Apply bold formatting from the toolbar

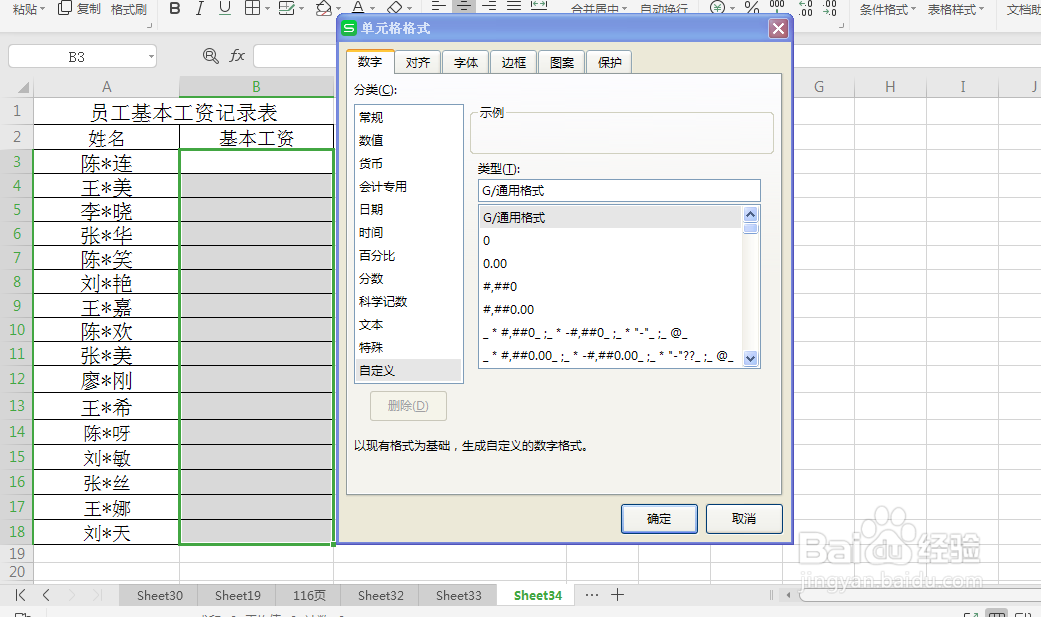[x=176, y=8]
